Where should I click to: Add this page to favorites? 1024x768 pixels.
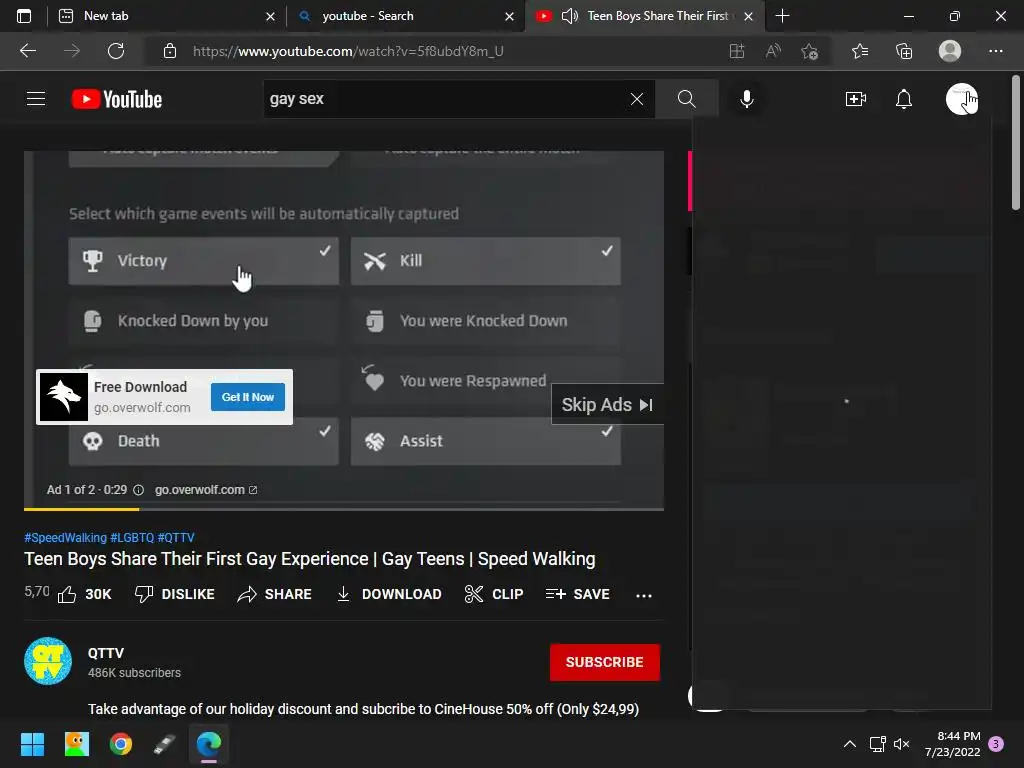point(810,51)
